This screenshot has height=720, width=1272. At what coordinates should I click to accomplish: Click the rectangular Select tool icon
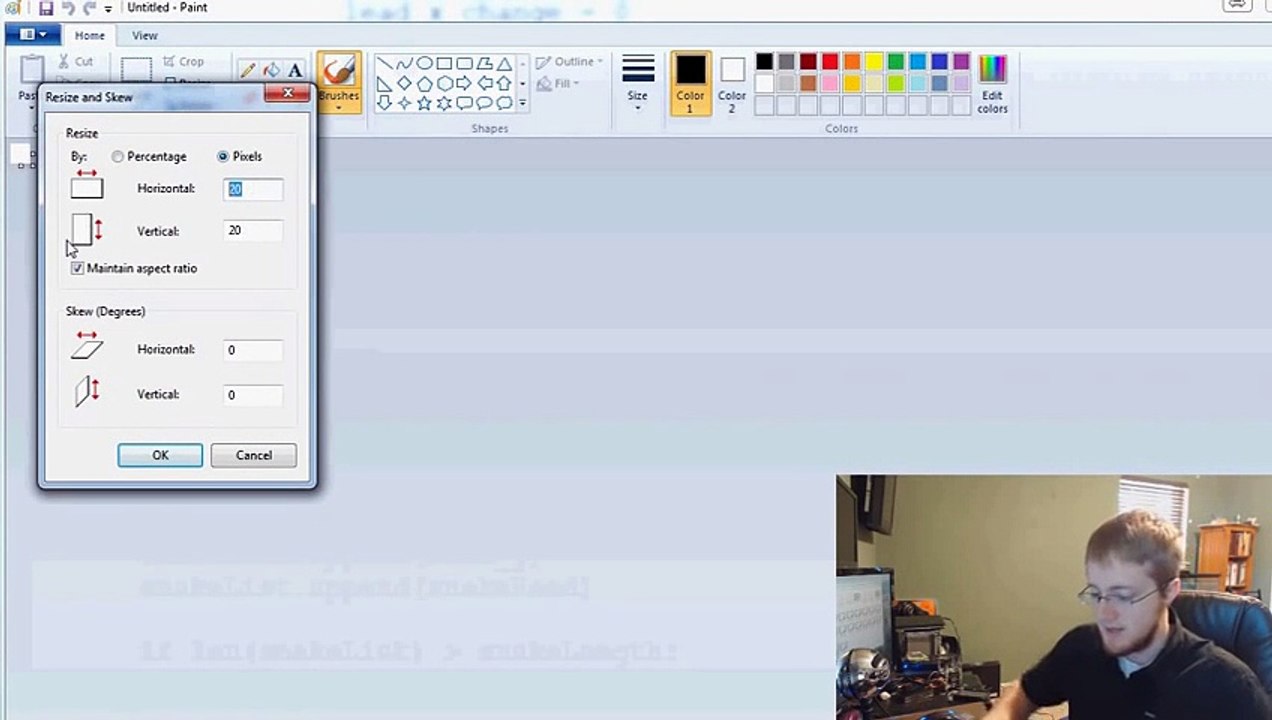click(136, 70)
